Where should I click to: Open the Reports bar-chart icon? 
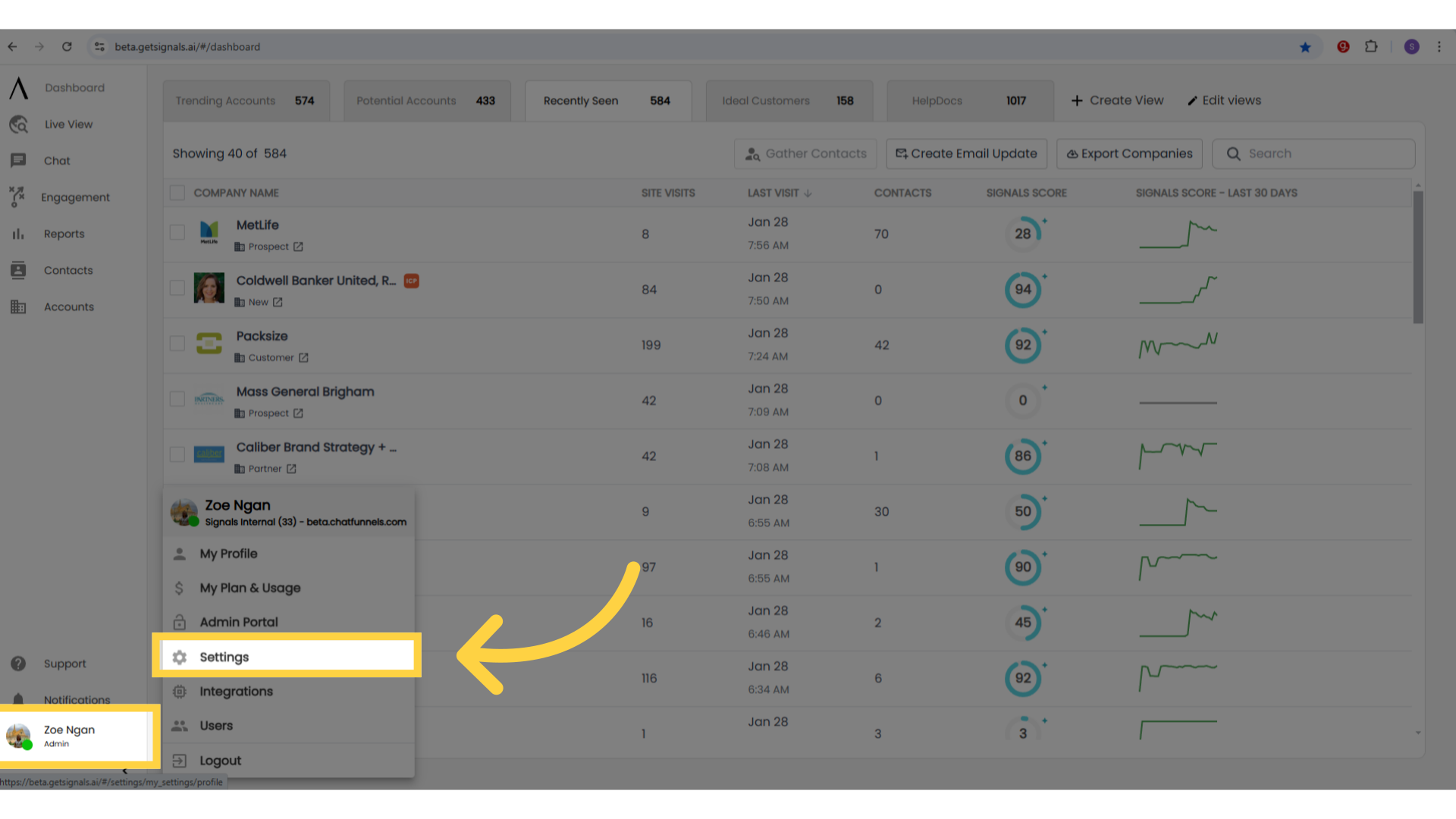(x=18, y=234)
